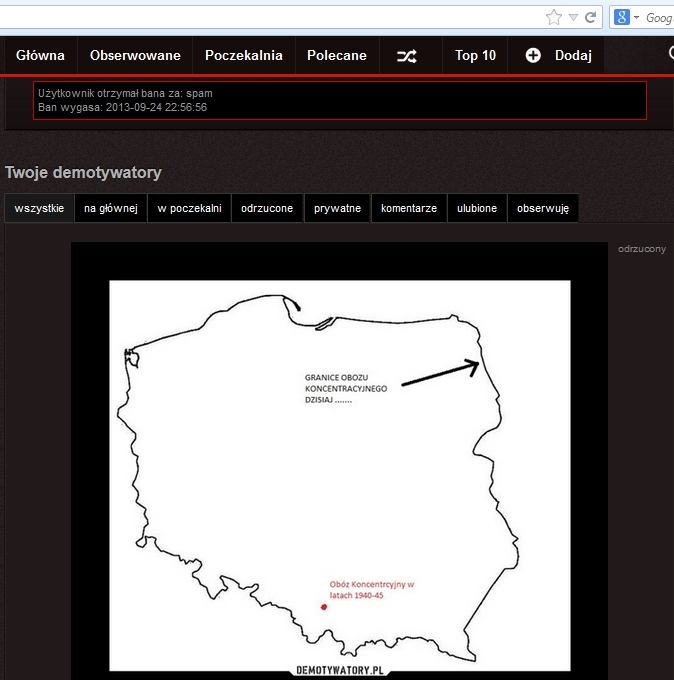Open the address bar history dropdown arrow
Screen dimensions: 674x680
573,17
